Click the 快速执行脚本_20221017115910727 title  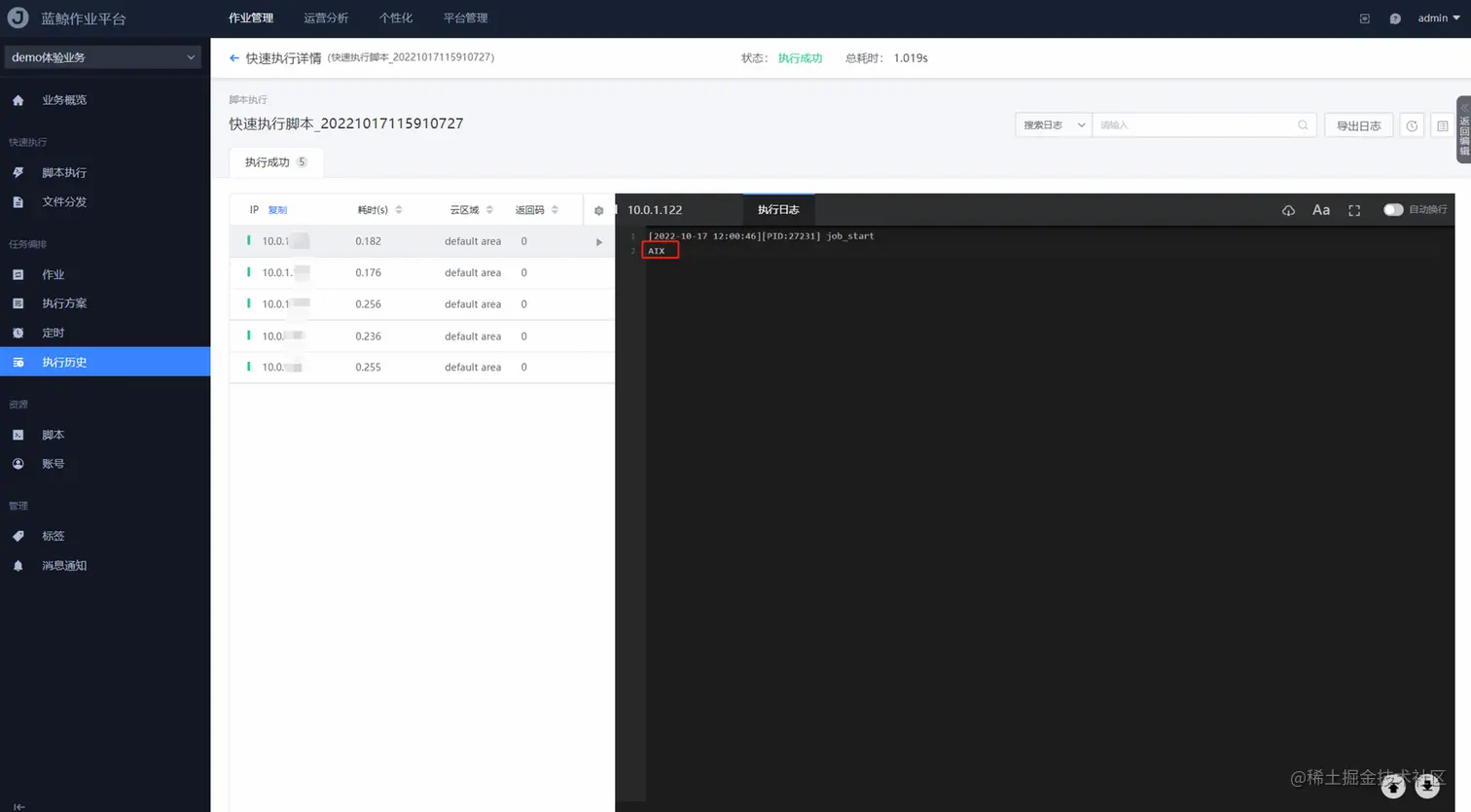pyautogui.click(x=345, y=124)
